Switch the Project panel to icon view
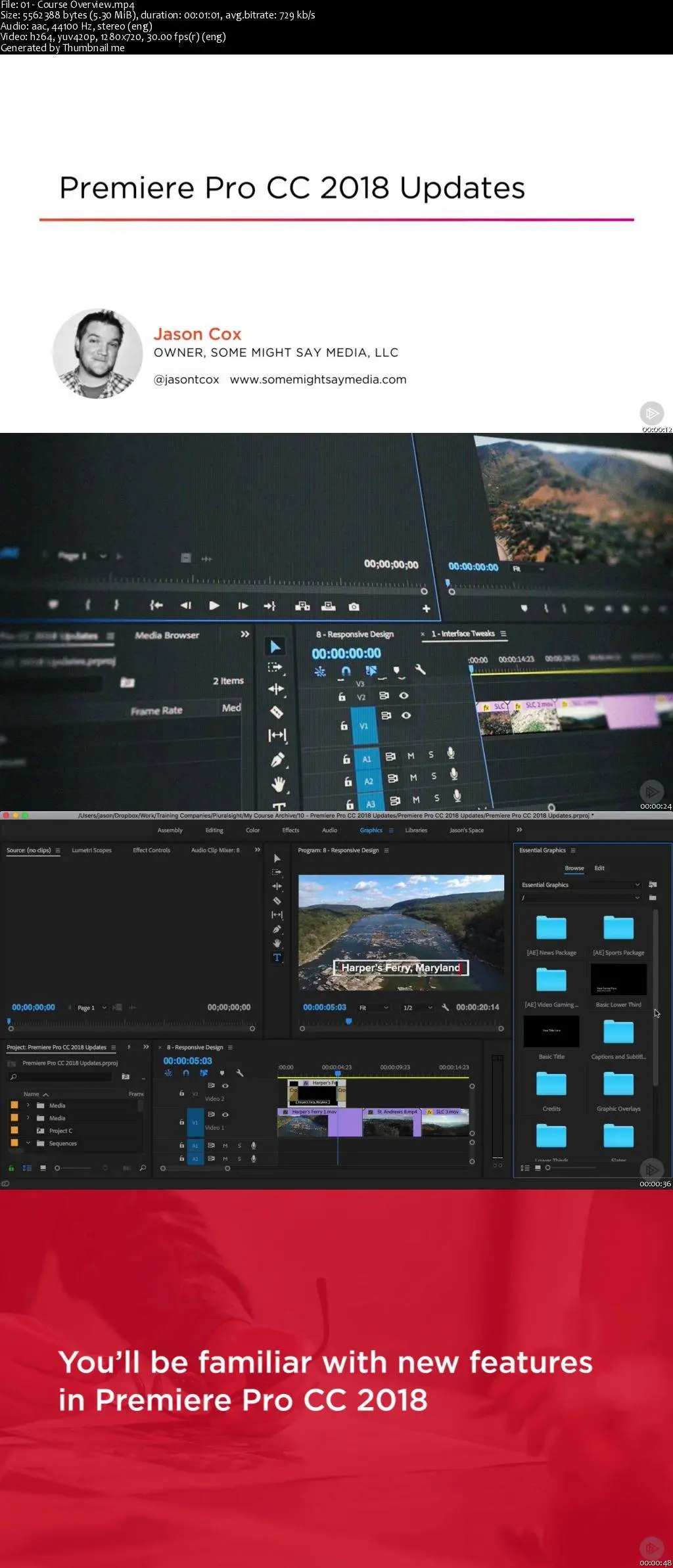The image size is (673, 1568). 43,1168
